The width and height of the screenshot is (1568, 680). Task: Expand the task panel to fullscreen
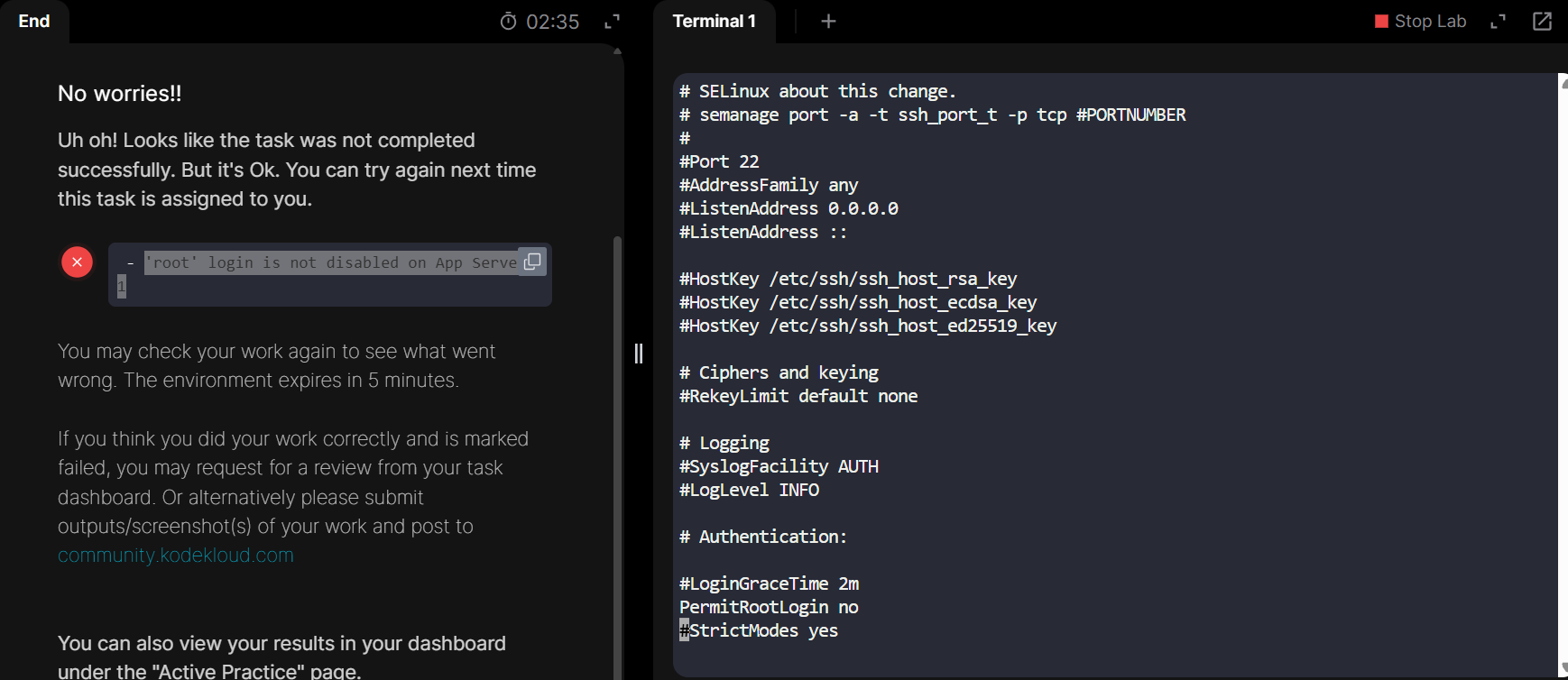[x=612, y=22]
